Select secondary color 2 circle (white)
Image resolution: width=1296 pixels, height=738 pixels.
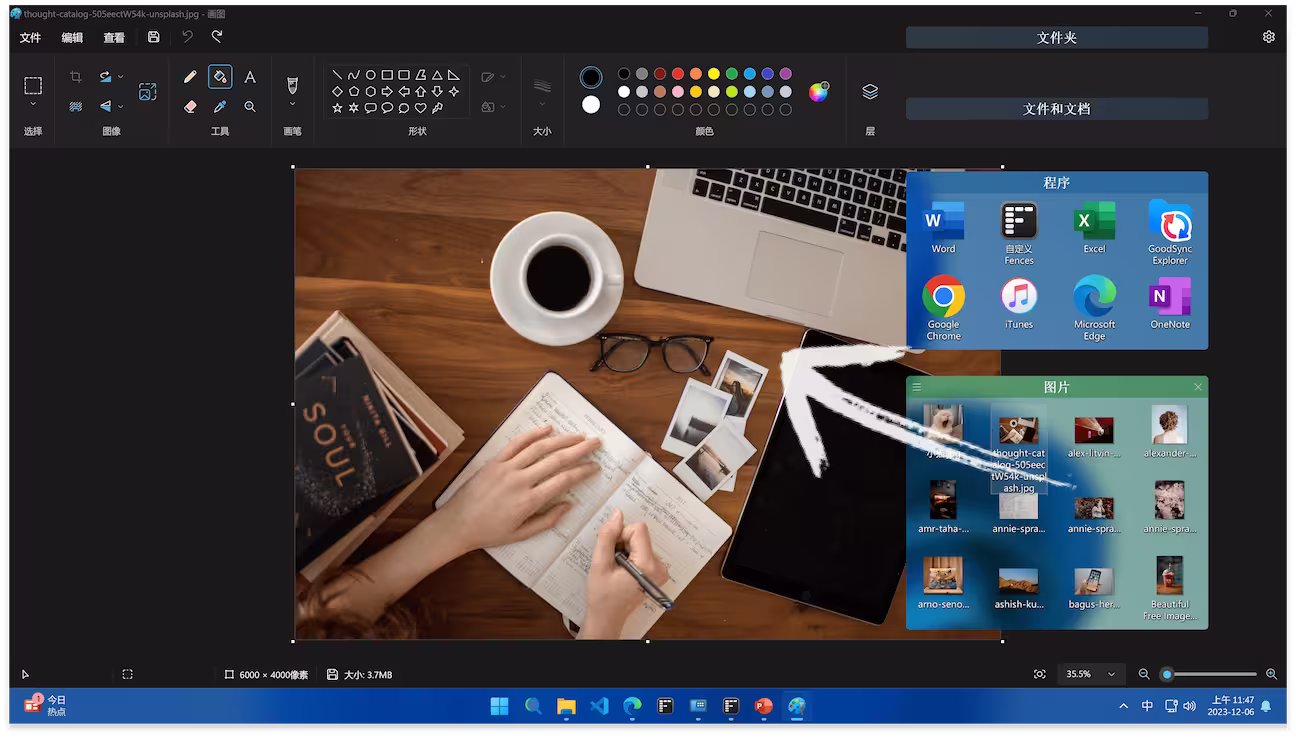[591, 104]
